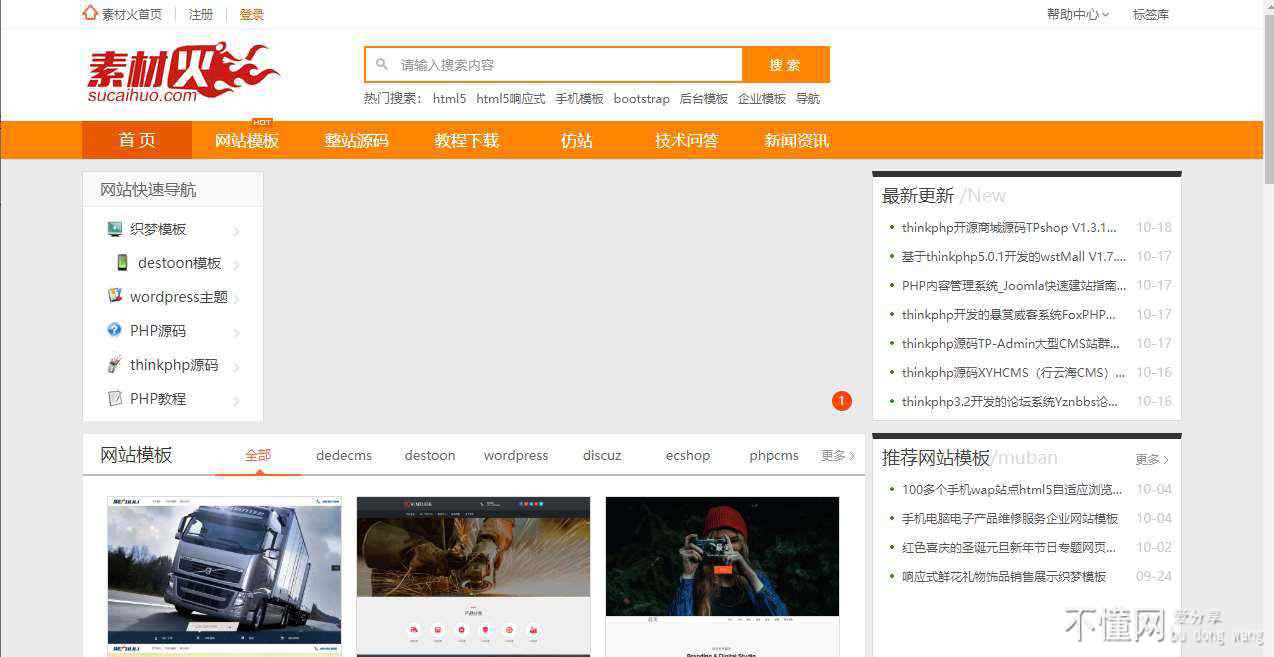The height and width of the screenshot is (657, 1274).
Task: Select slide indicator number 1
Action: point(841,401)
